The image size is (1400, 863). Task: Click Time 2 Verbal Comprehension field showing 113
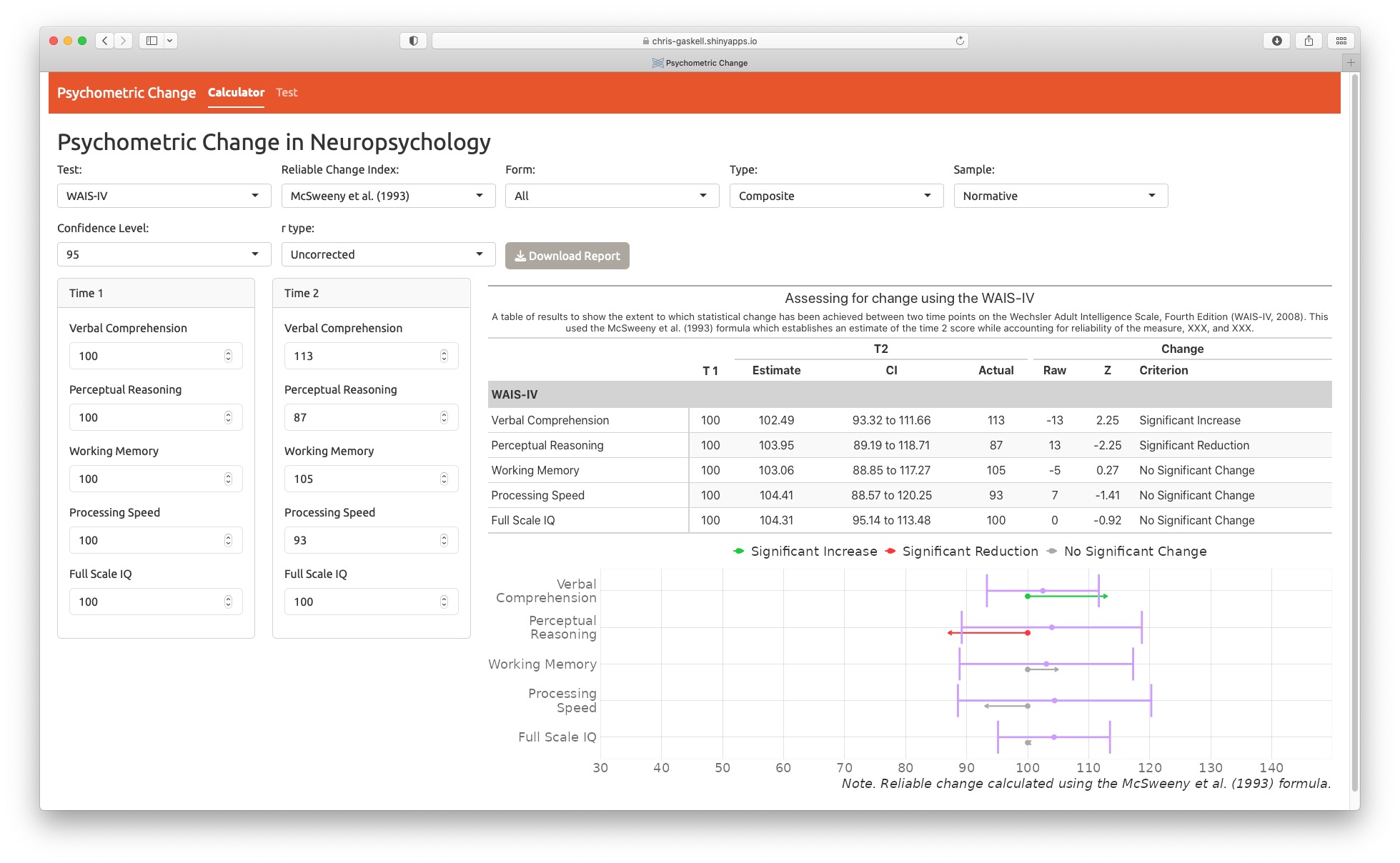coord(371,356)
